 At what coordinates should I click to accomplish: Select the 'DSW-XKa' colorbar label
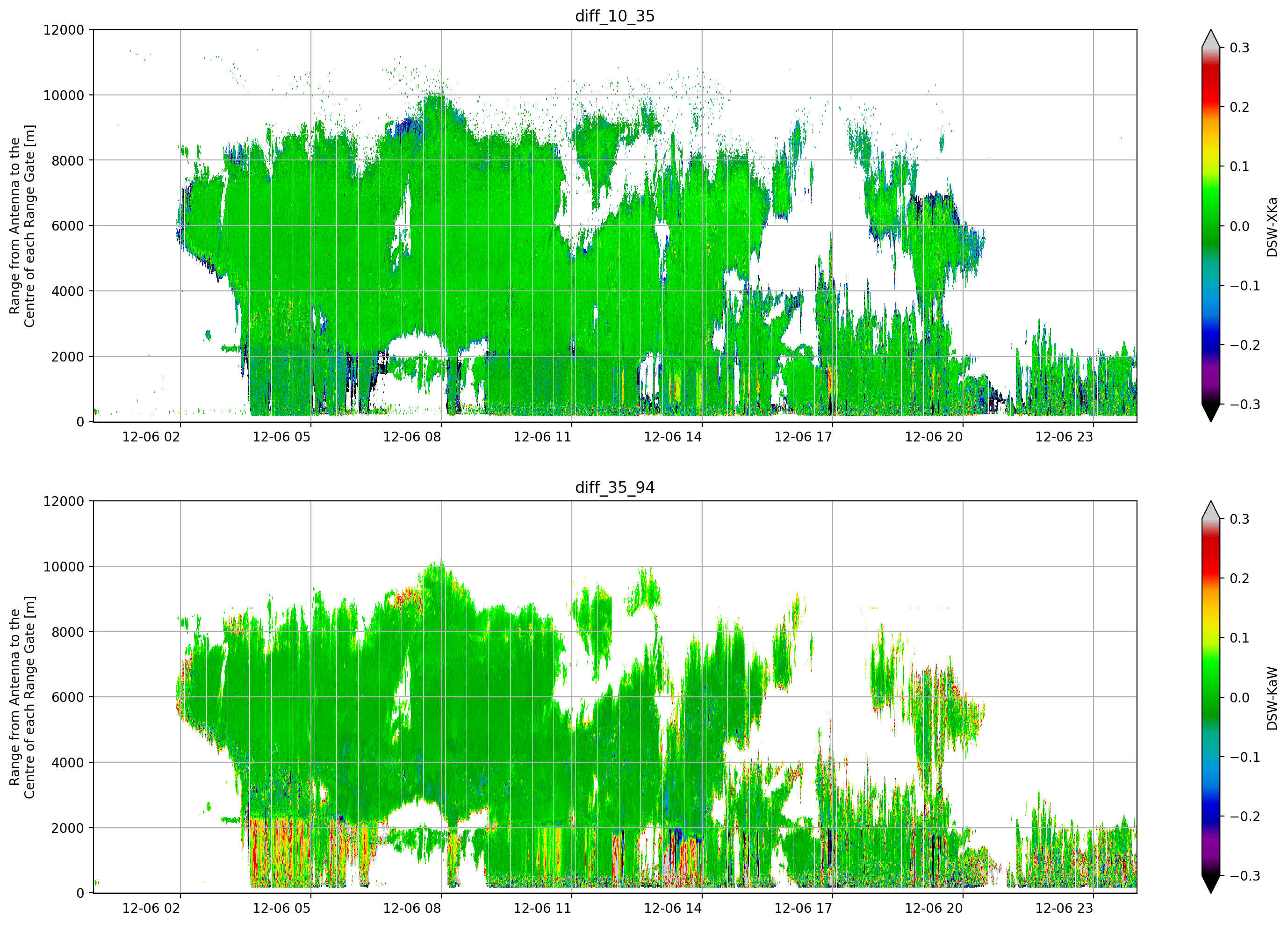1272,227
